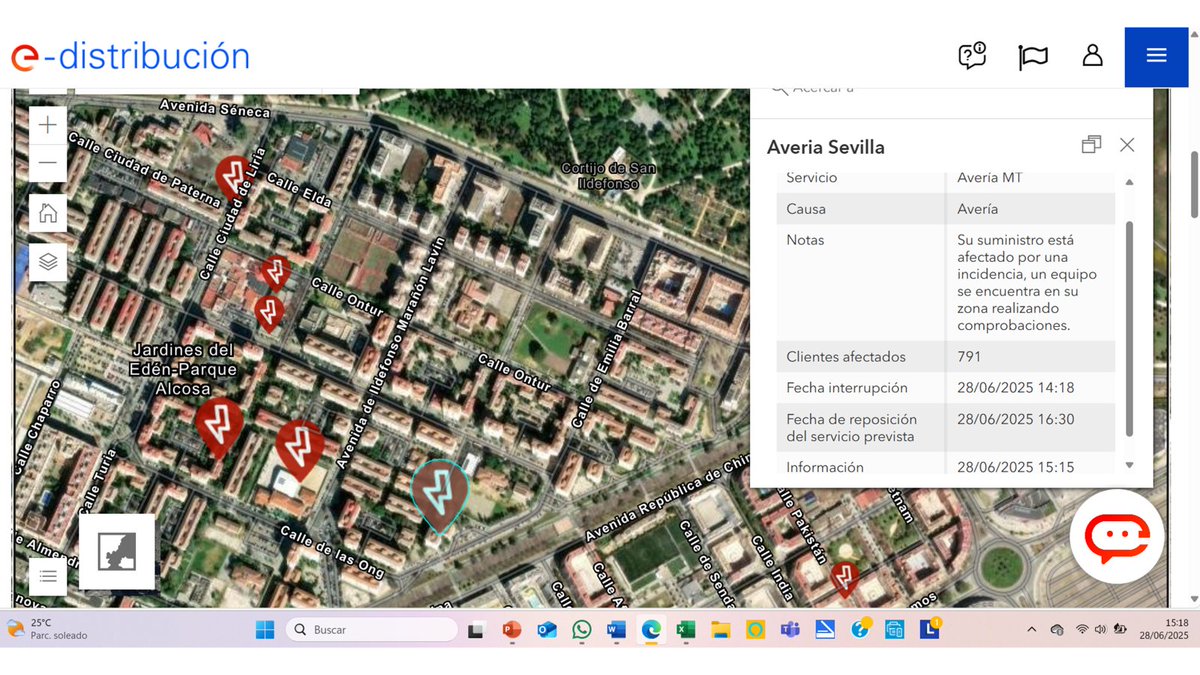This screenshot has width=1200, height=675.
Task: Open PowerPoint from the taskbar
Action: (x=512, y=630)
